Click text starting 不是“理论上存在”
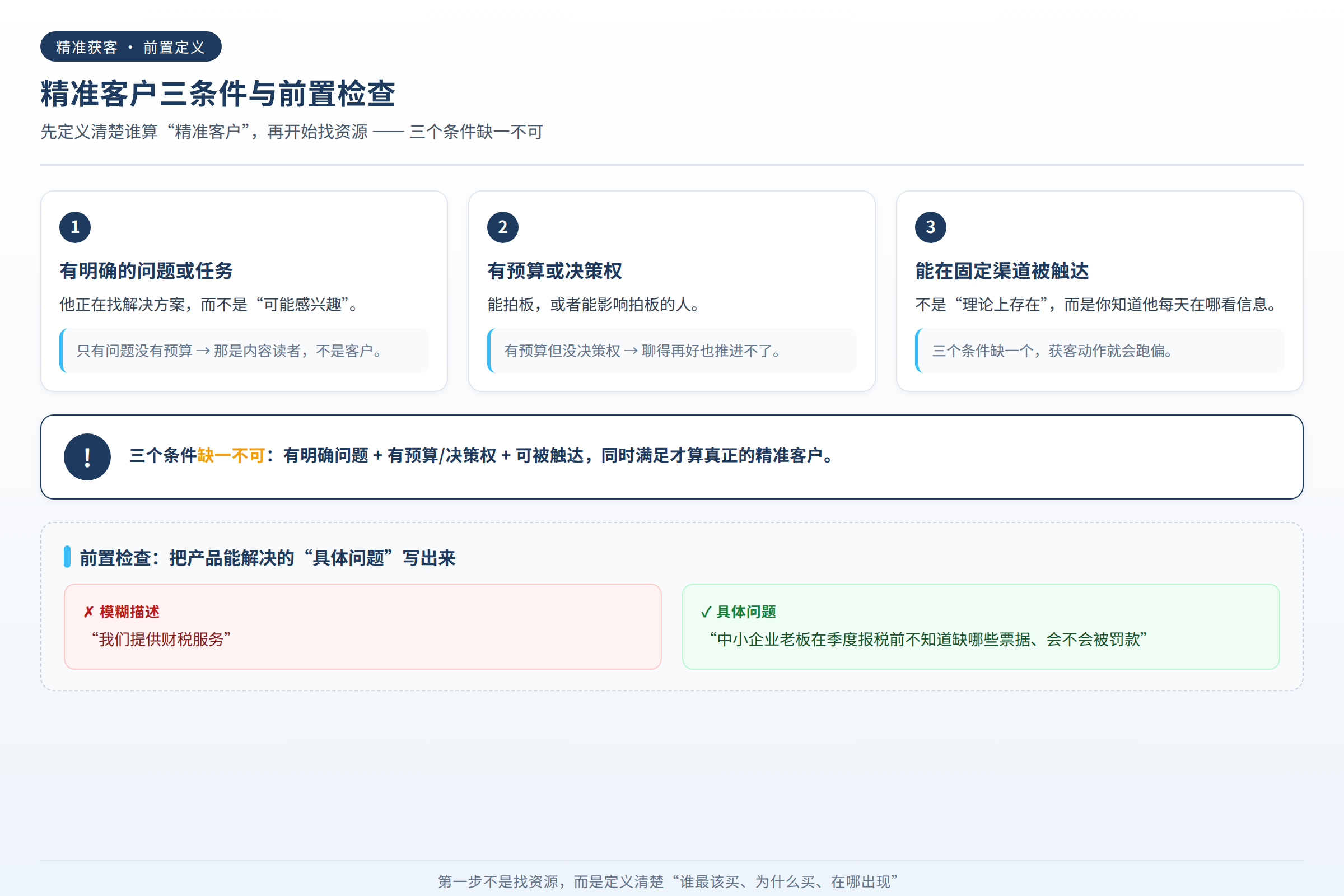Viewport: 1344px width, 896px height. pos(1096,305)
